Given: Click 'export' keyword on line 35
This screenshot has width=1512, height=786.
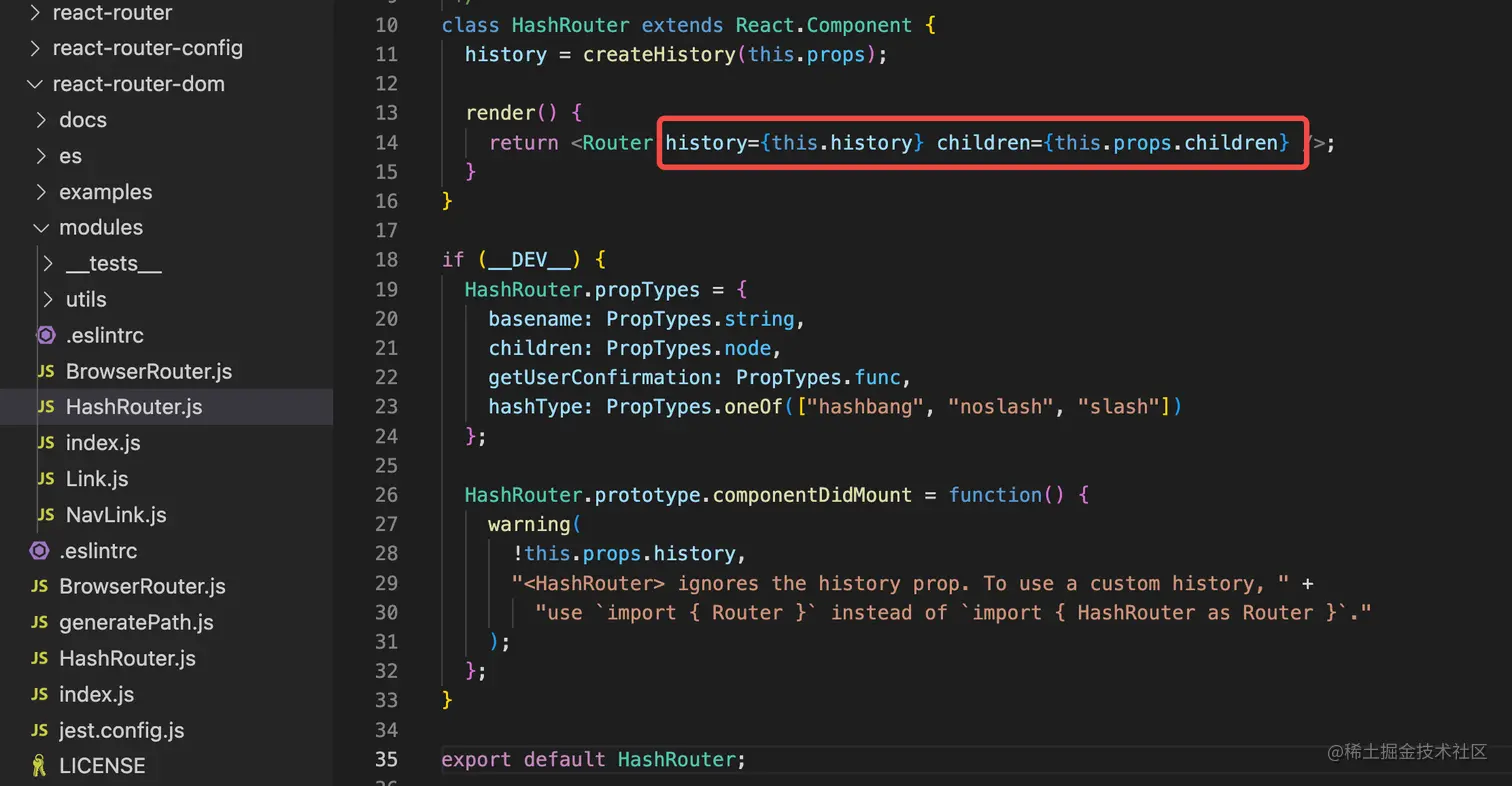Looking at the screenshot, I should point(477,759).
